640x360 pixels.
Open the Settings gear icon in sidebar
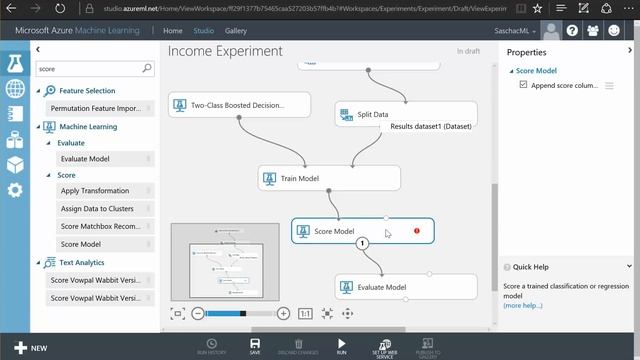click(15, 190)
